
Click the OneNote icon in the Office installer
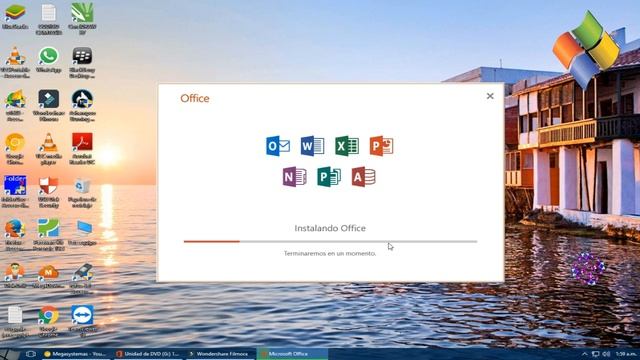tap(295, 177)
